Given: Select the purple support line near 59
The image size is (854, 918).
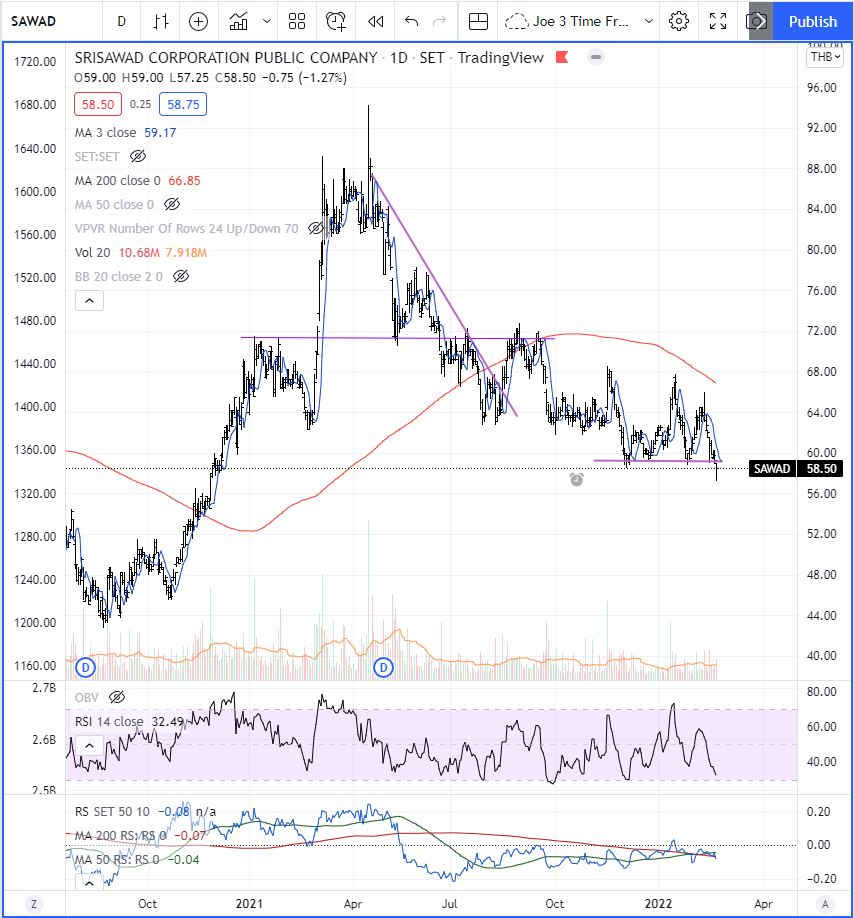Looking at the screenshot, I should (658, 461).
